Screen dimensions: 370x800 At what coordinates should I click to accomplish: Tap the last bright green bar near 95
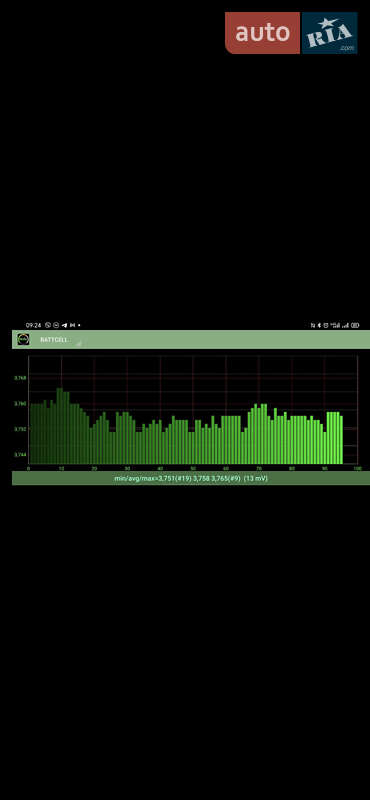341,439
